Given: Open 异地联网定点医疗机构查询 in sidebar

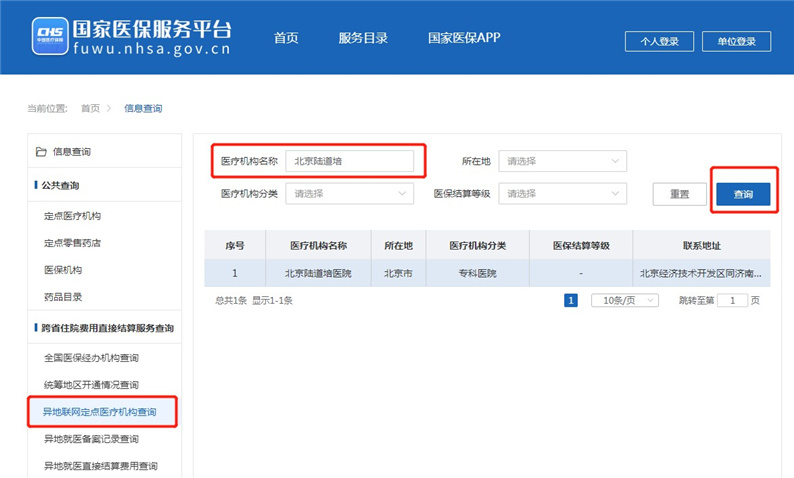Looking at the screenshot, I should 99,411.
